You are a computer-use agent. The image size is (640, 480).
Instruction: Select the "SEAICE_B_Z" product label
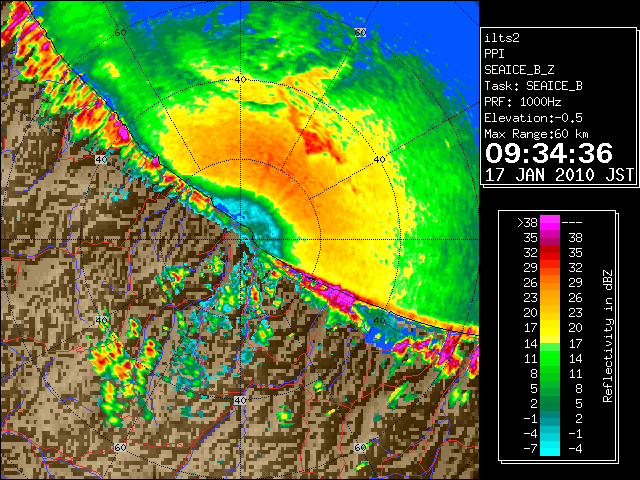tap(519, 70)
